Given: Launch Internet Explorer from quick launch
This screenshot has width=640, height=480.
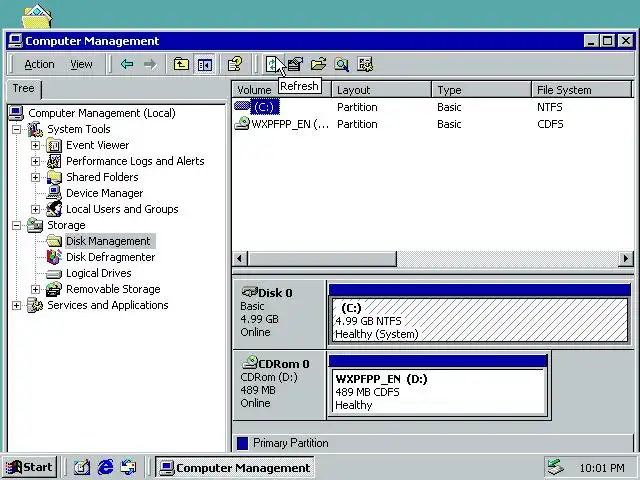Looking at the screenshot, I should click(105, 467).
